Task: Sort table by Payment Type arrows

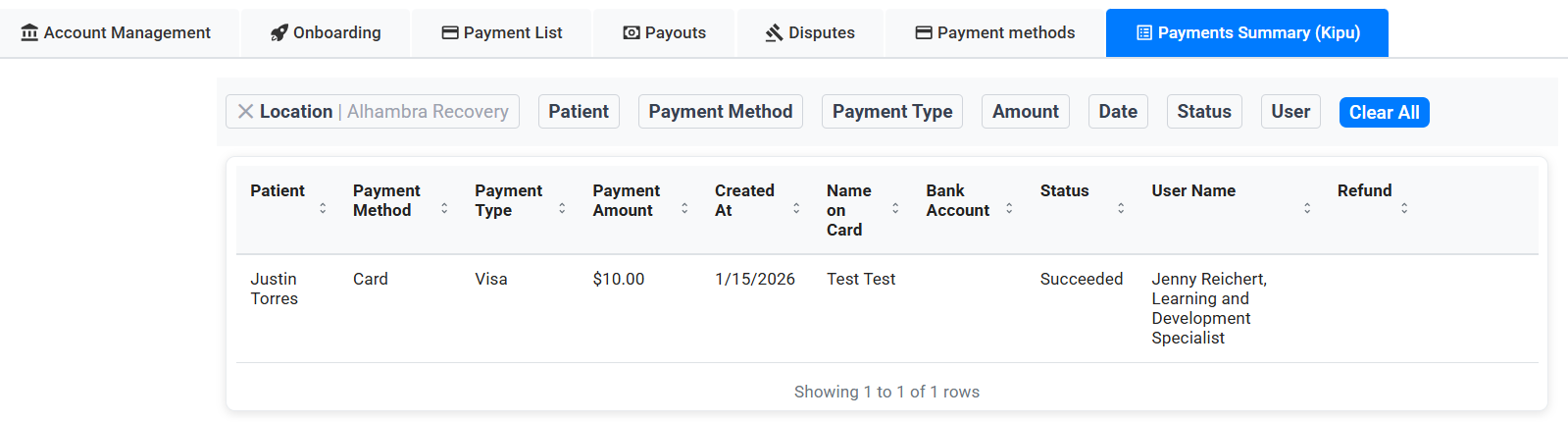Action: point(562,208)
